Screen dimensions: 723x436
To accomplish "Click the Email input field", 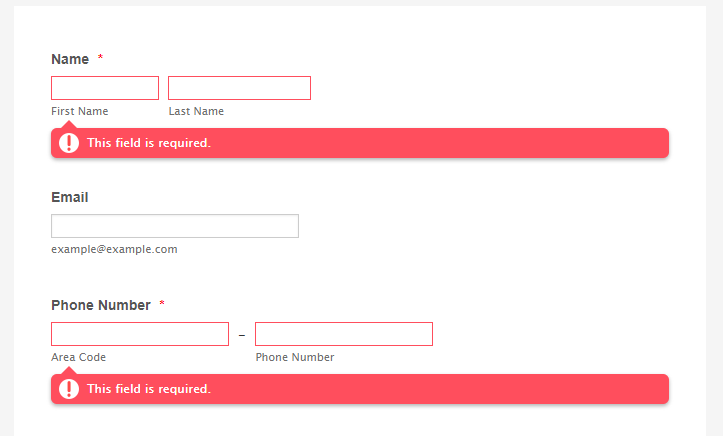I will (x=175, y=226).
